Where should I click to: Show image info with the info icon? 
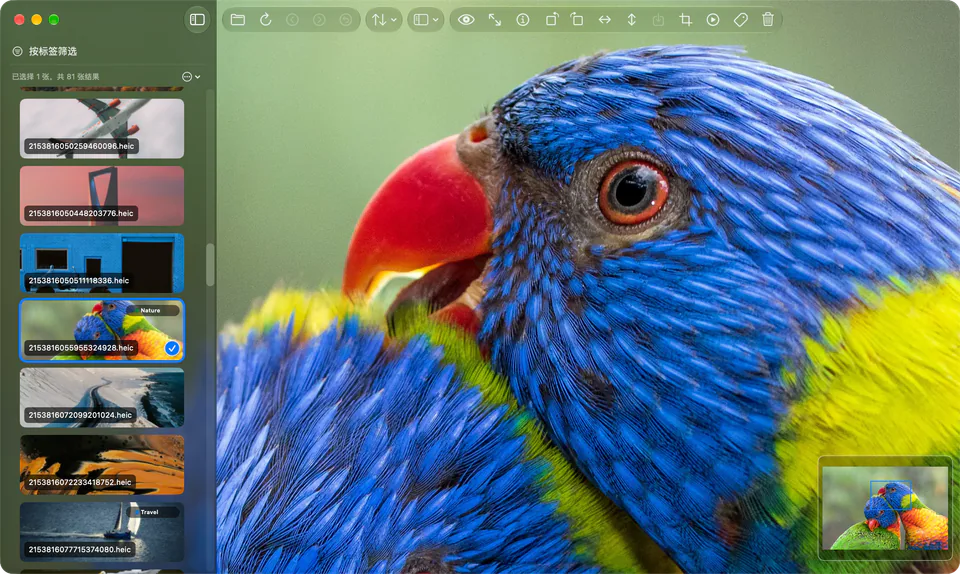point(522,20)
